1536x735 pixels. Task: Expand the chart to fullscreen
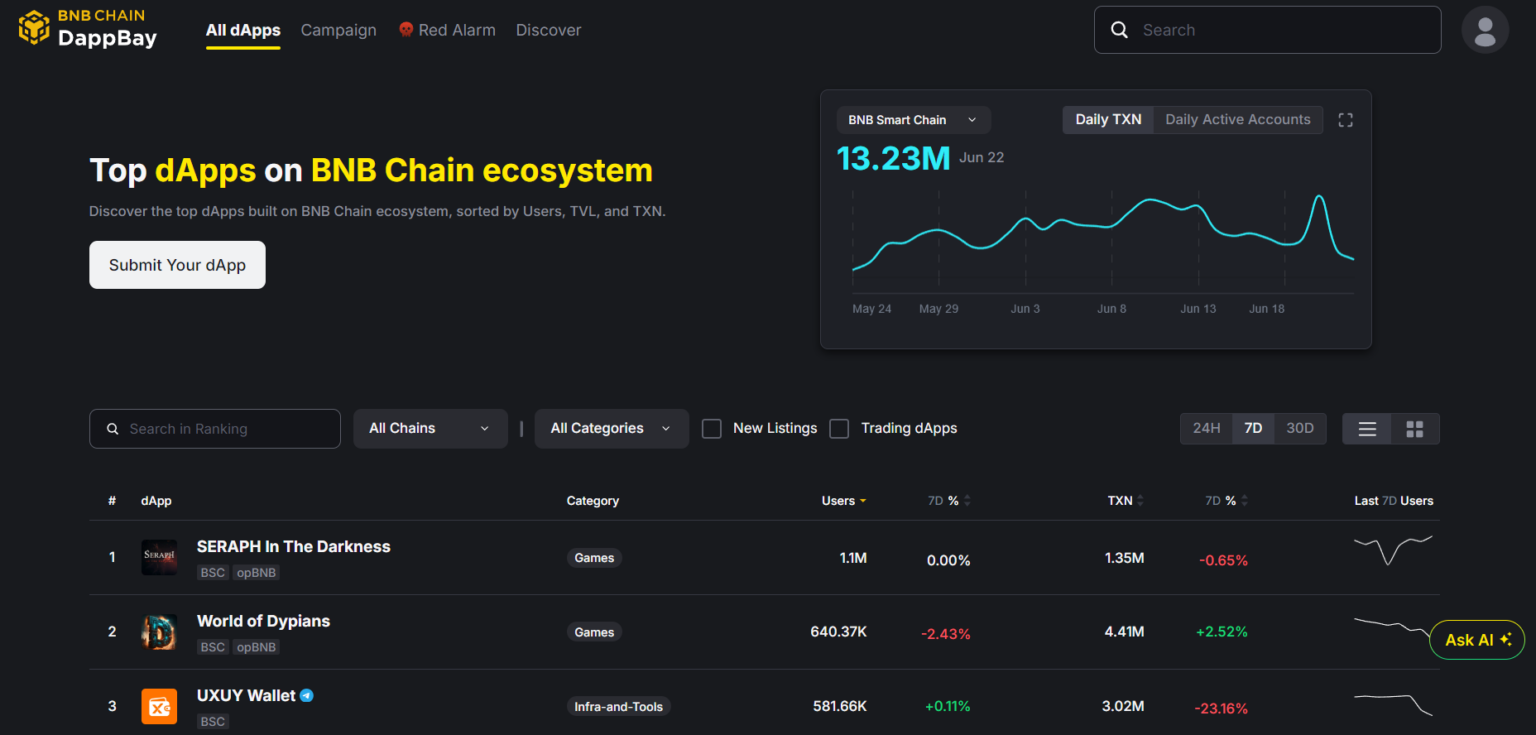pyautogui.click(x=1345, y=119)
